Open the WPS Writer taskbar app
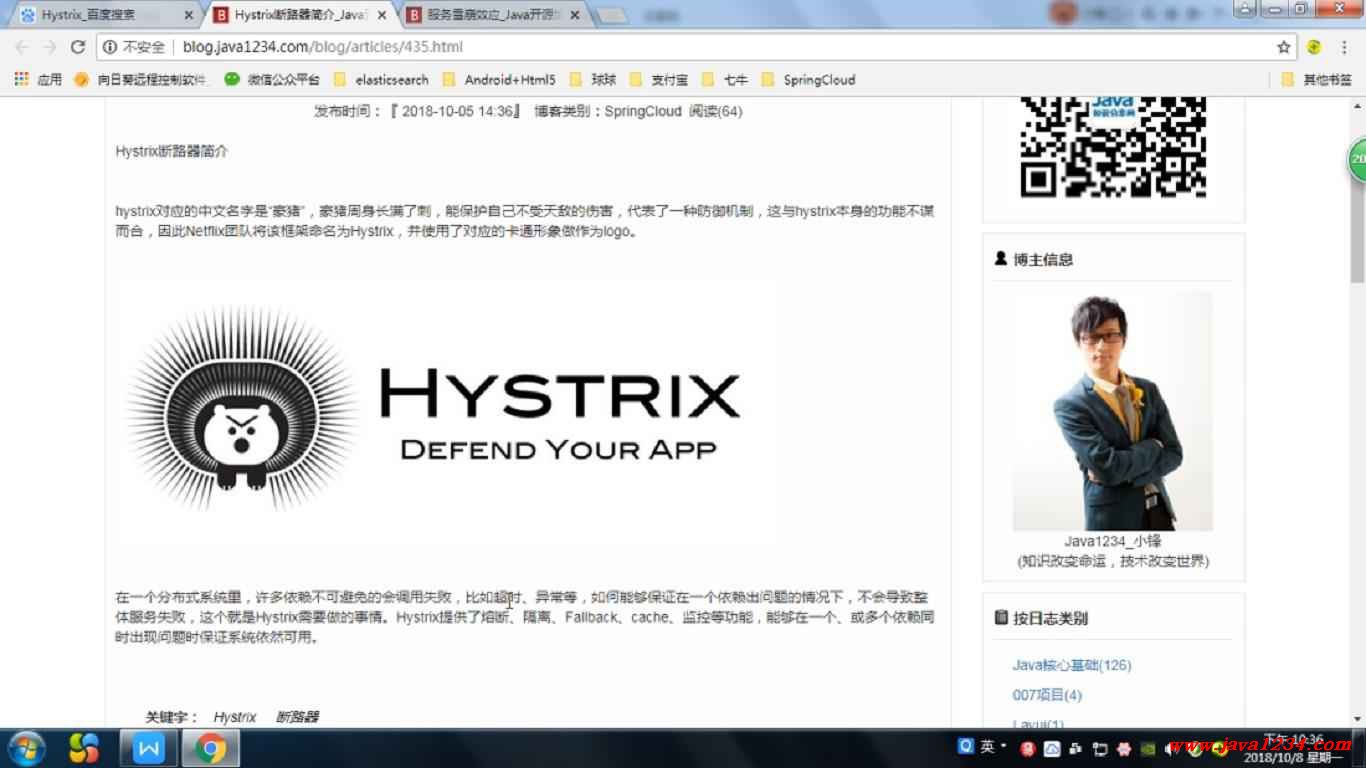This screenshot has height=768, width=1366. click(x=149, y=748)
